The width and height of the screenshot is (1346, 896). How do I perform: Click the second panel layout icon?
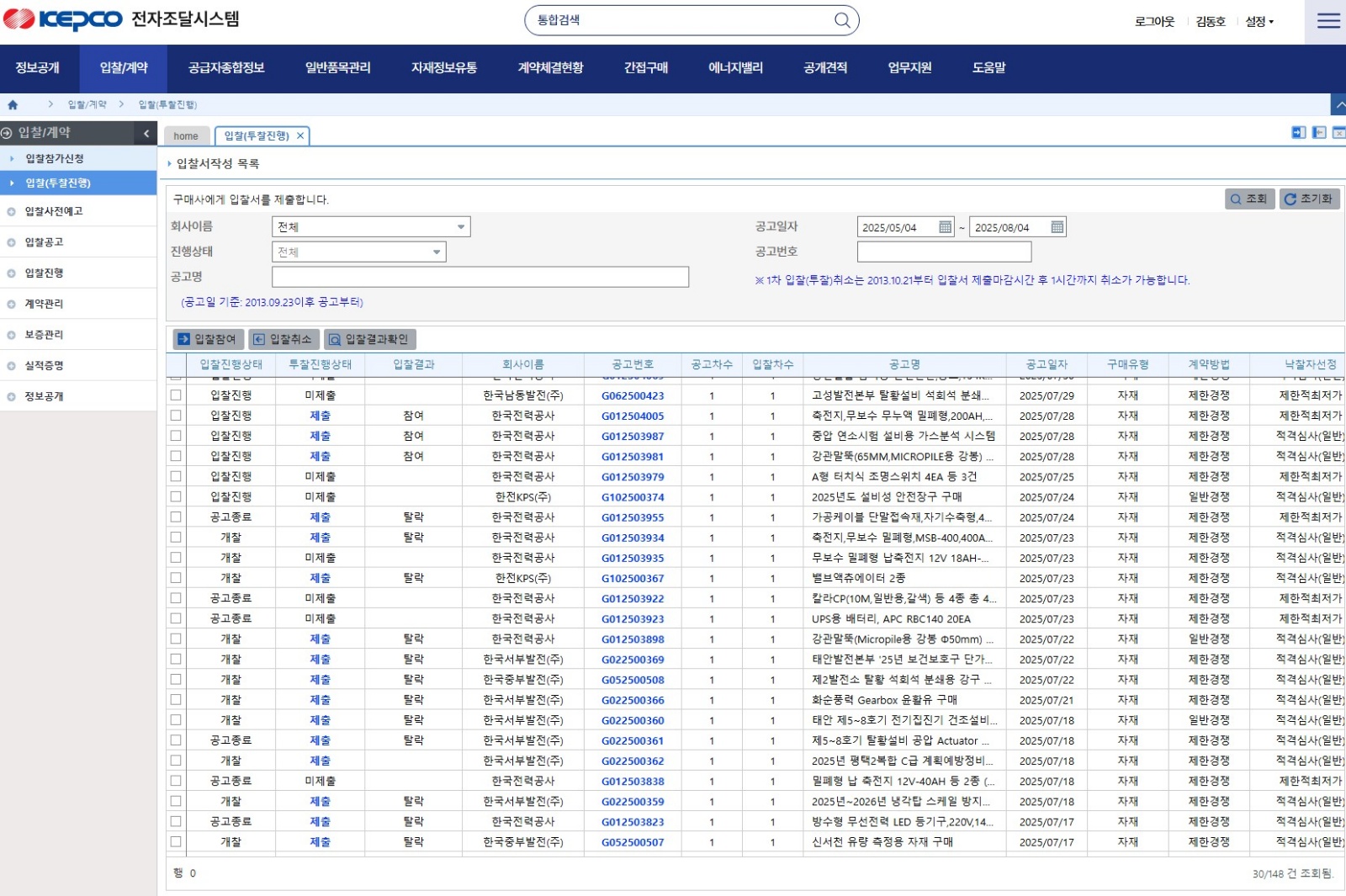click(x=1319, y=133)
